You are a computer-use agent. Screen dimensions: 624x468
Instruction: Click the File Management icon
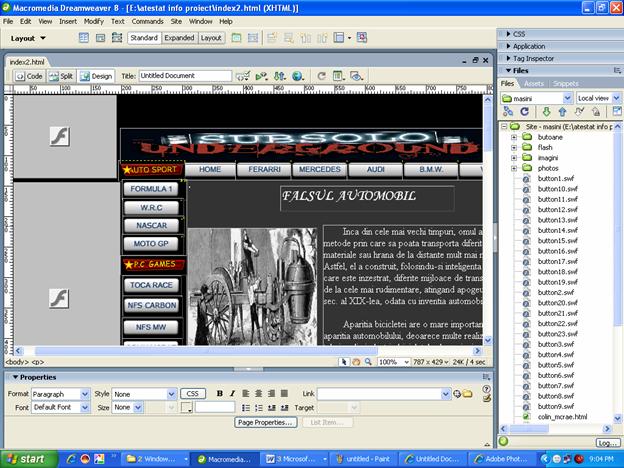pos(279,76)
